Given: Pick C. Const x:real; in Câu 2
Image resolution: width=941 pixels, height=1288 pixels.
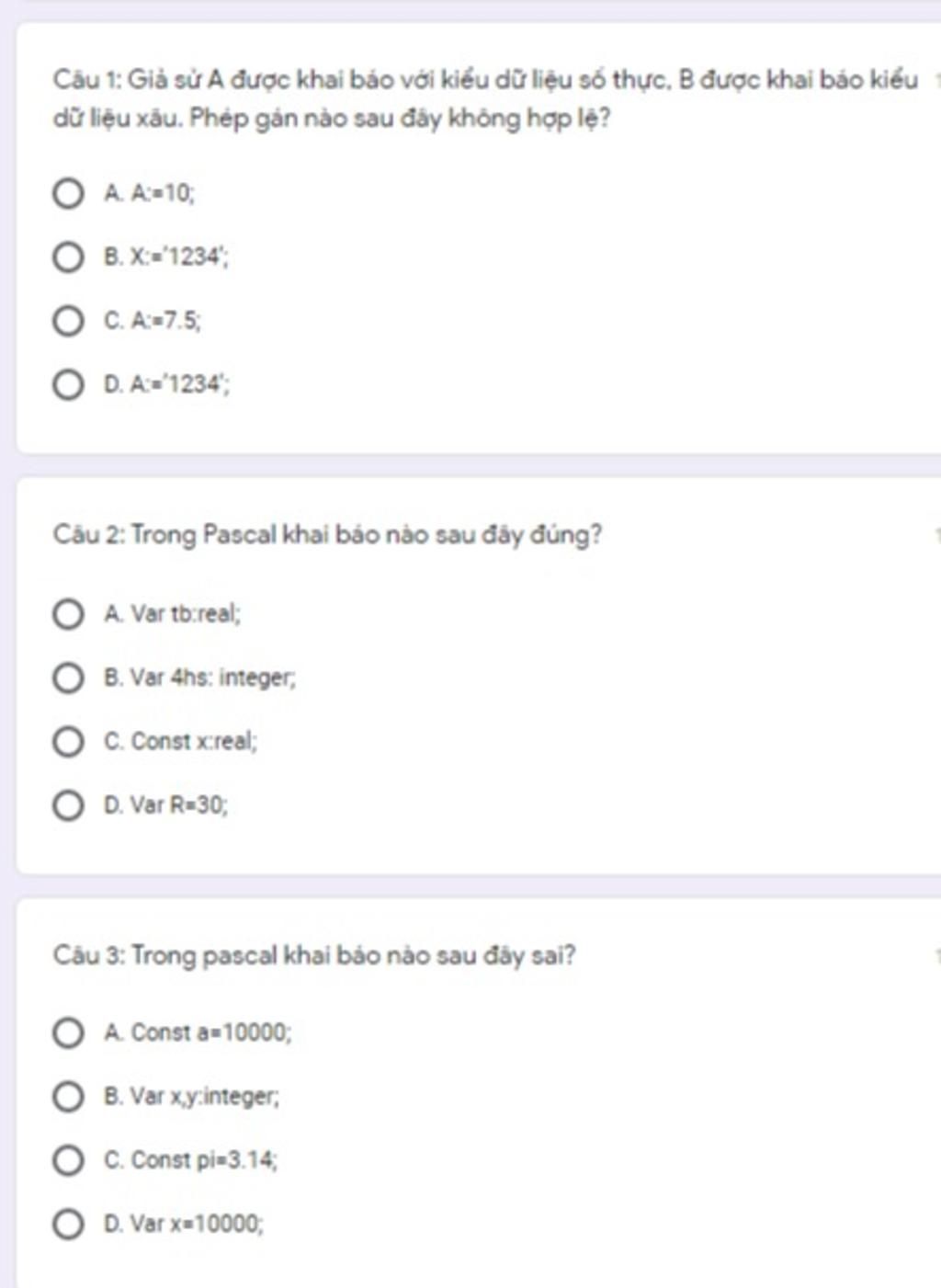Looking at the screenshot, I should coord(67,742).
